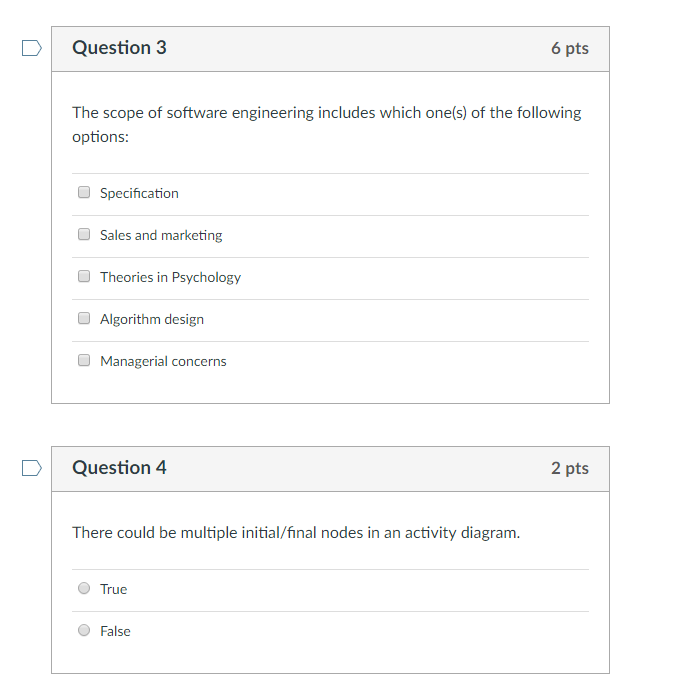
Task: Enable the Theories in Psychology checkbox
Action: click(x=84, y=277)
